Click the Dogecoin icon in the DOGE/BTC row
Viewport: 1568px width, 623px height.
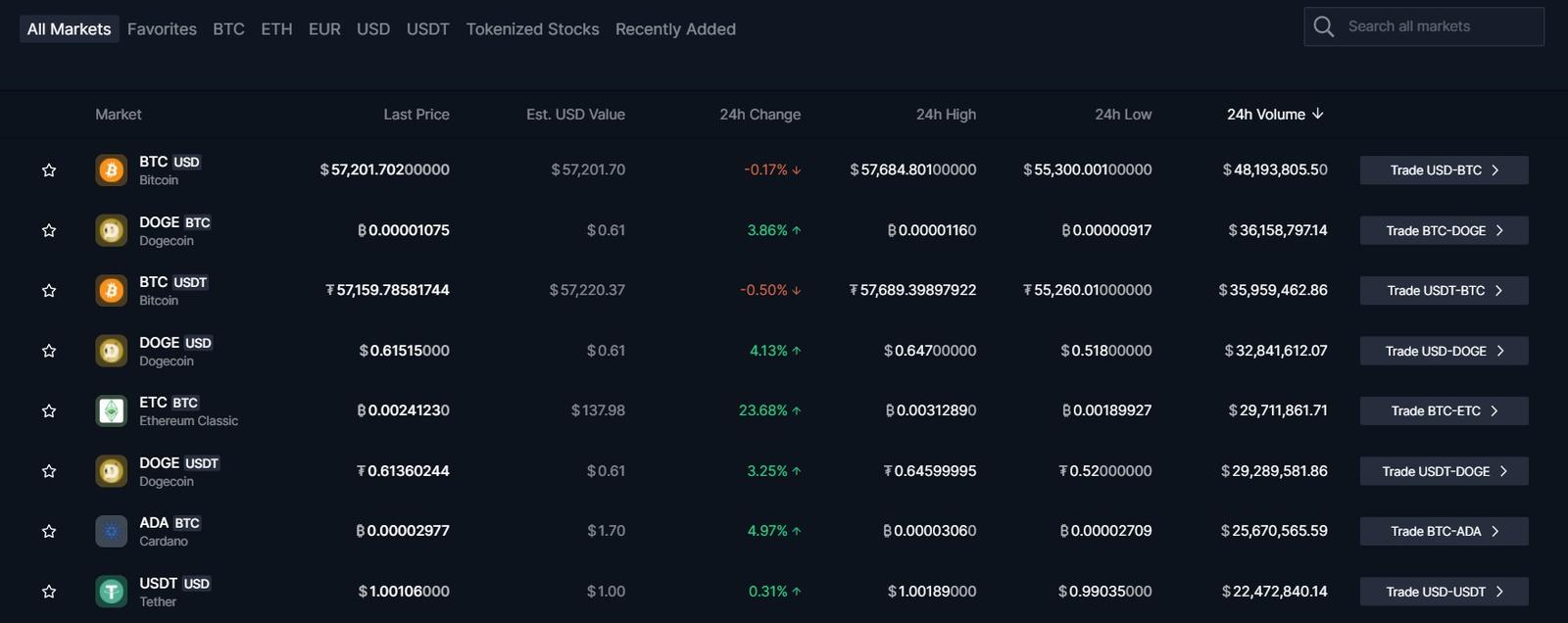(x=111, y=229)
